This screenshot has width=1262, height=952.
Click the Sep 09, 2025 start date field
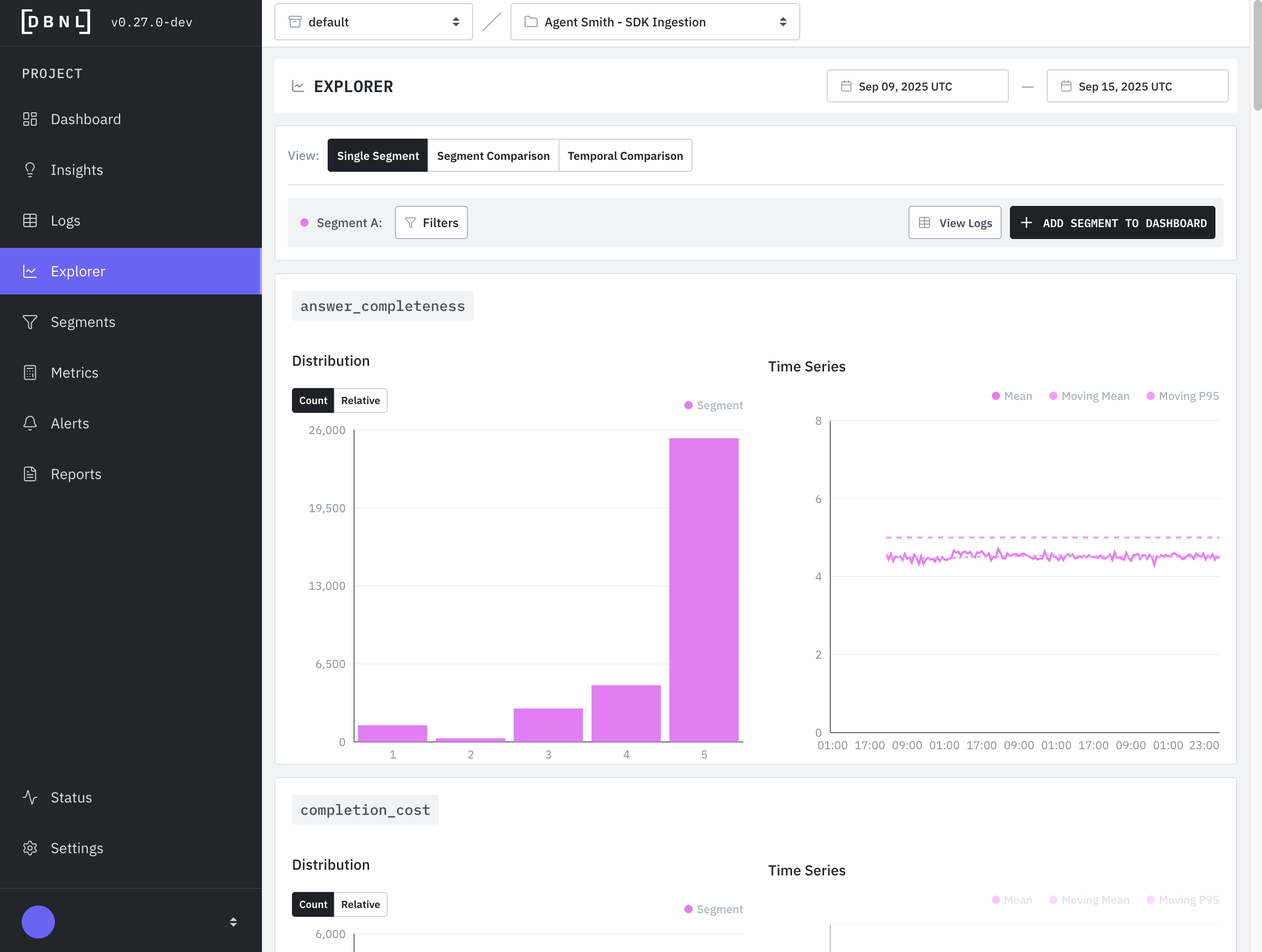[x=917, y=86]
